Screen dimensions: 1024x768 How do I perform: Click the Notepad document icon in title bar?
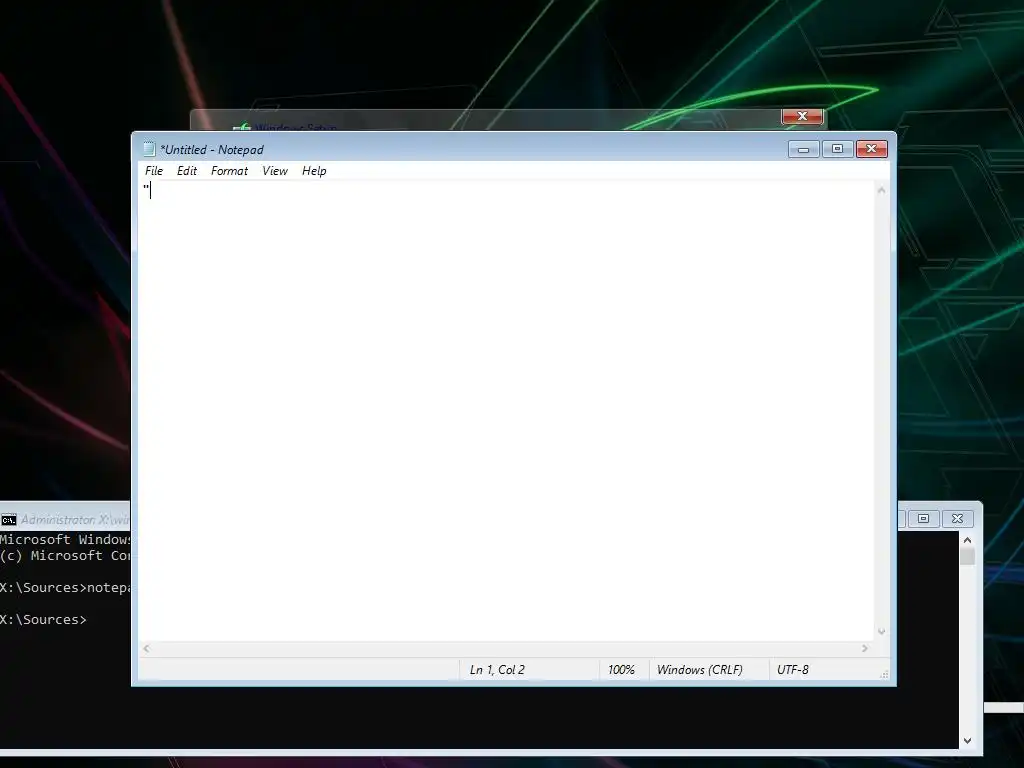click(x=149, y=150)
